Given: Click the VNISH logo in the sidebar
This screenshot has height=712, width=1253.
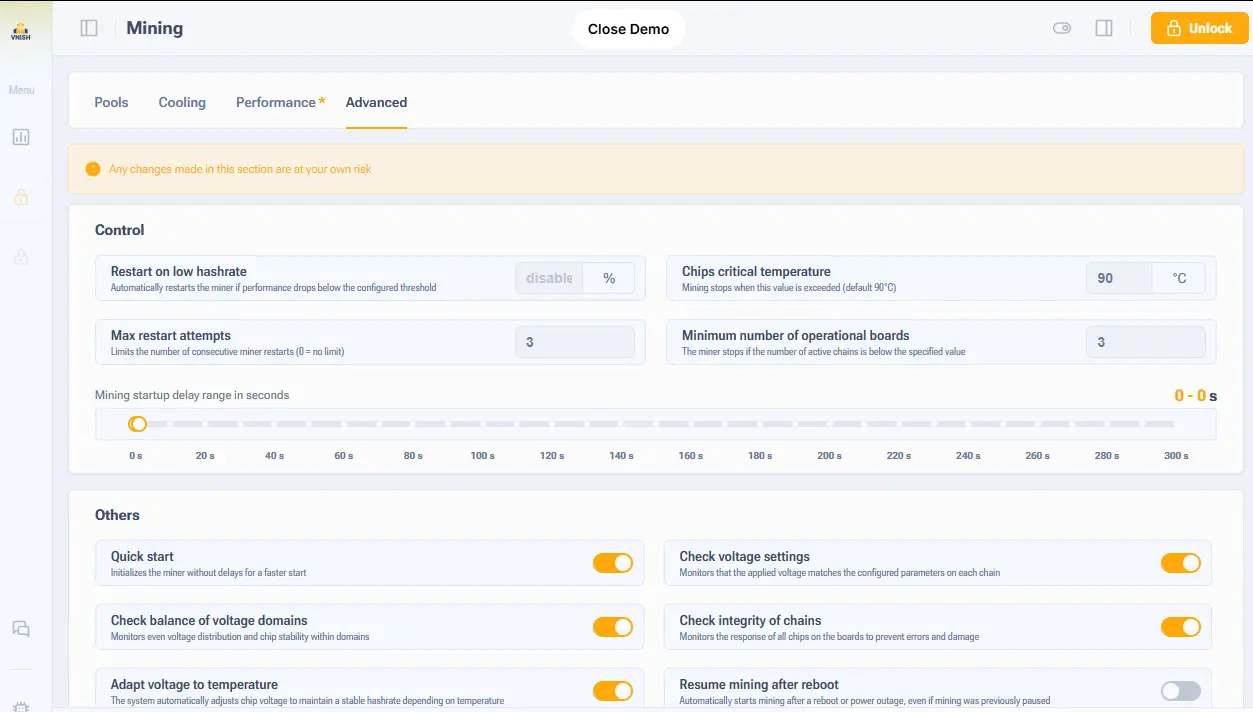Looking at the screenshot, I should coord(20,32).
